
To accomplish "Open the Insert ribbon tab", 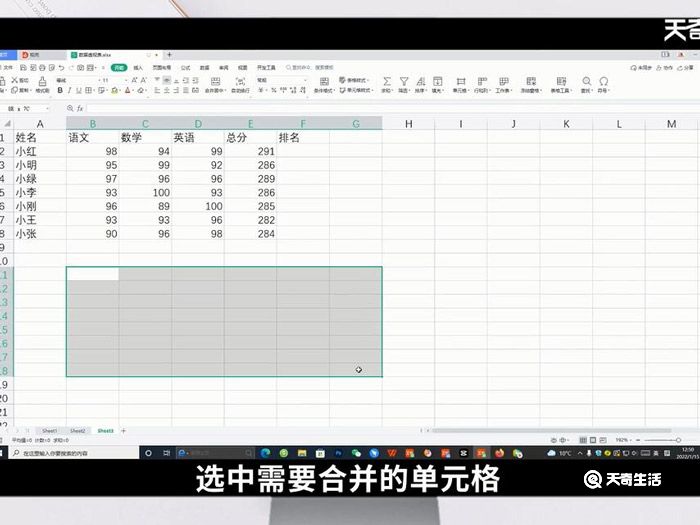I will point(138,68).
